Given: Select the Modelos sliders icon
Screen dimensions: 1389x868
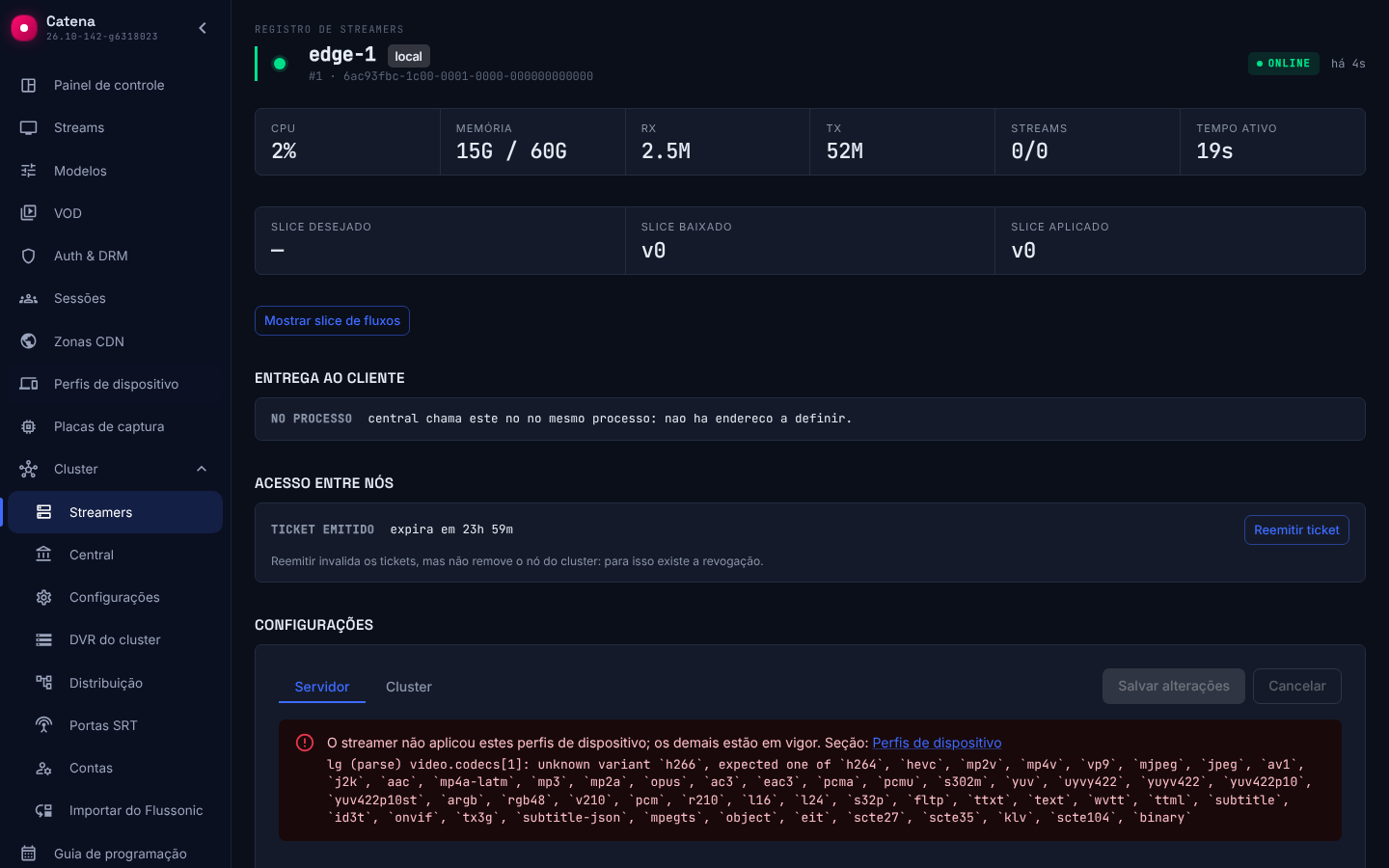Looking at the screenshot, I should point(29,171).
